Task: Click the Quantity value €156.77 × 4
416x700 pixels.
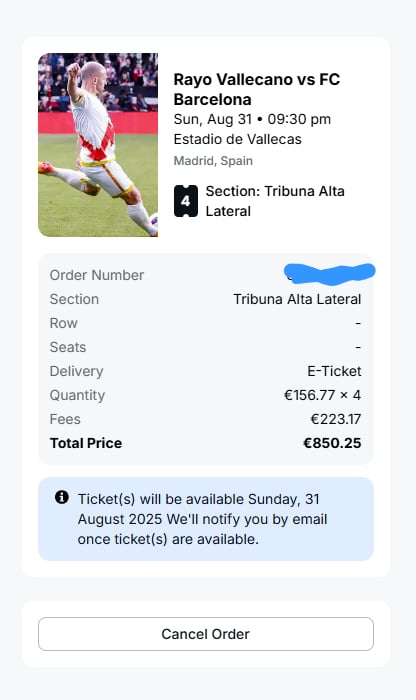Action: [322, 395]
